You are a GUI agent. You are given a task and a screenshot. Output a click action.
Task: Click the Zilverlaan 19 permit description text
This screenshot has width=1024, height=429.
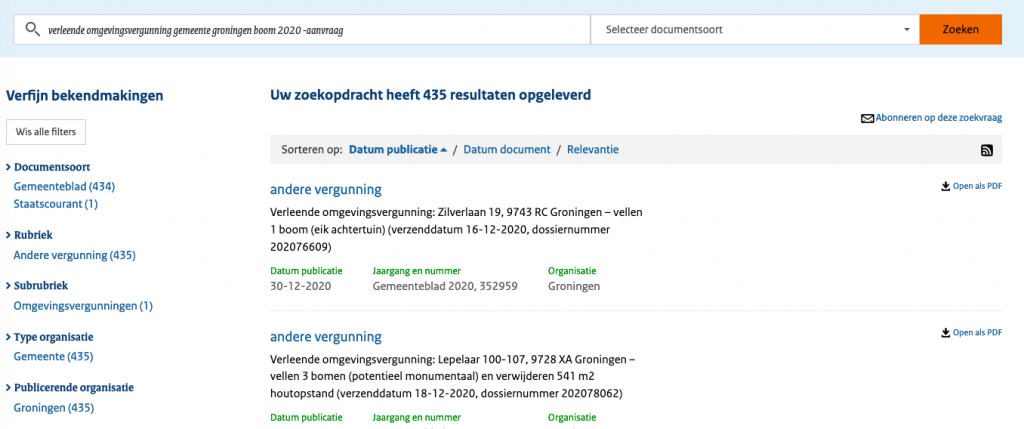pos(457,230)
